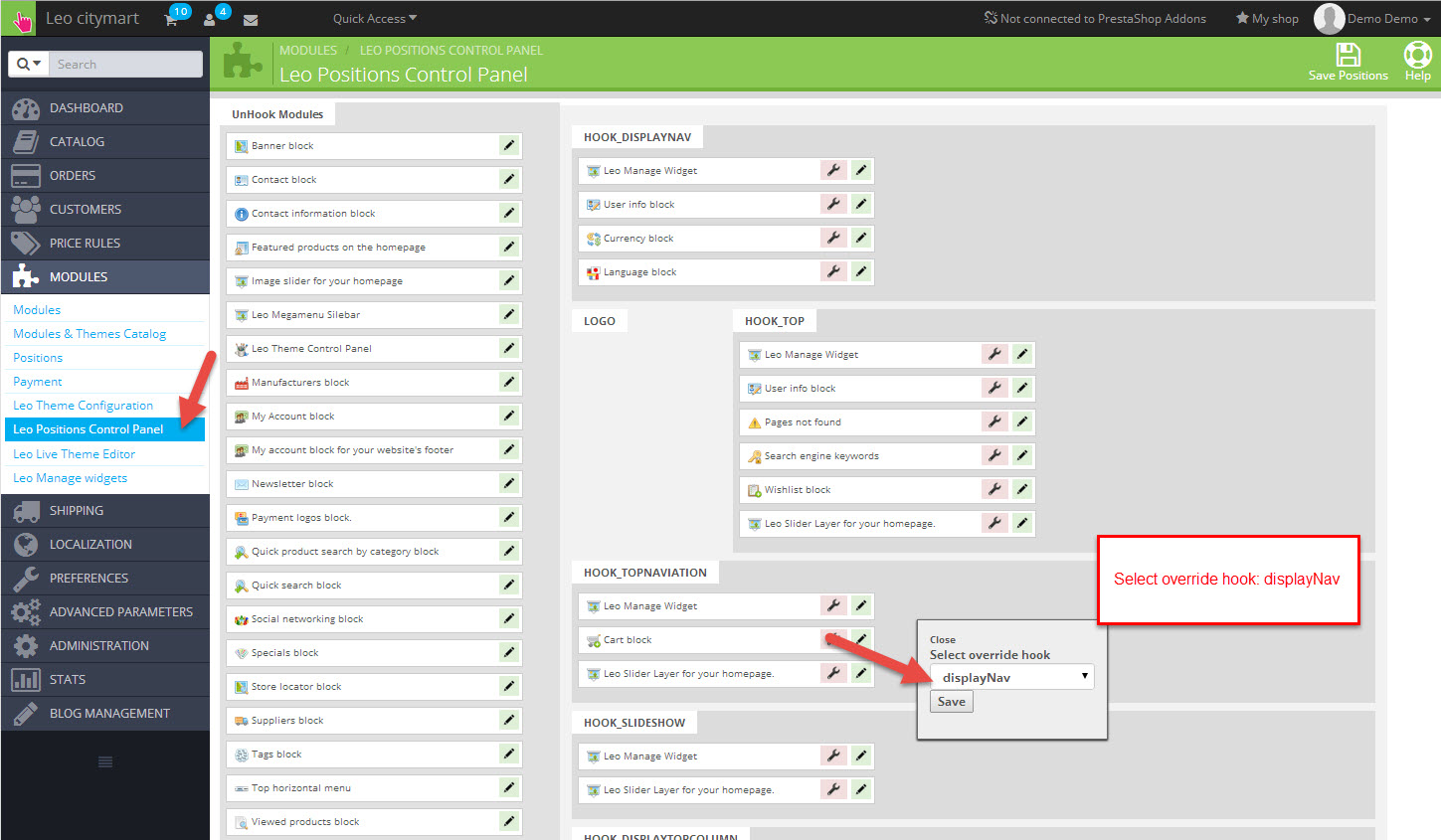
Task: Wrench for HOOK_SLIDESHOW Leo Manage Widget
Action: tap(833, 756)
